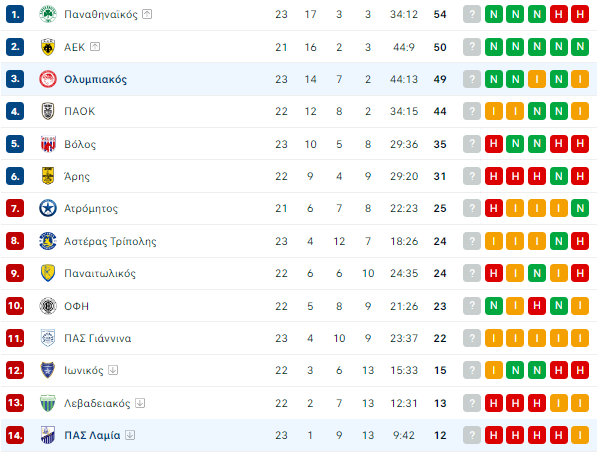Open the ΟΦΗ team name link
This screenshot has height=459, width=597.
tap(77, 306)
